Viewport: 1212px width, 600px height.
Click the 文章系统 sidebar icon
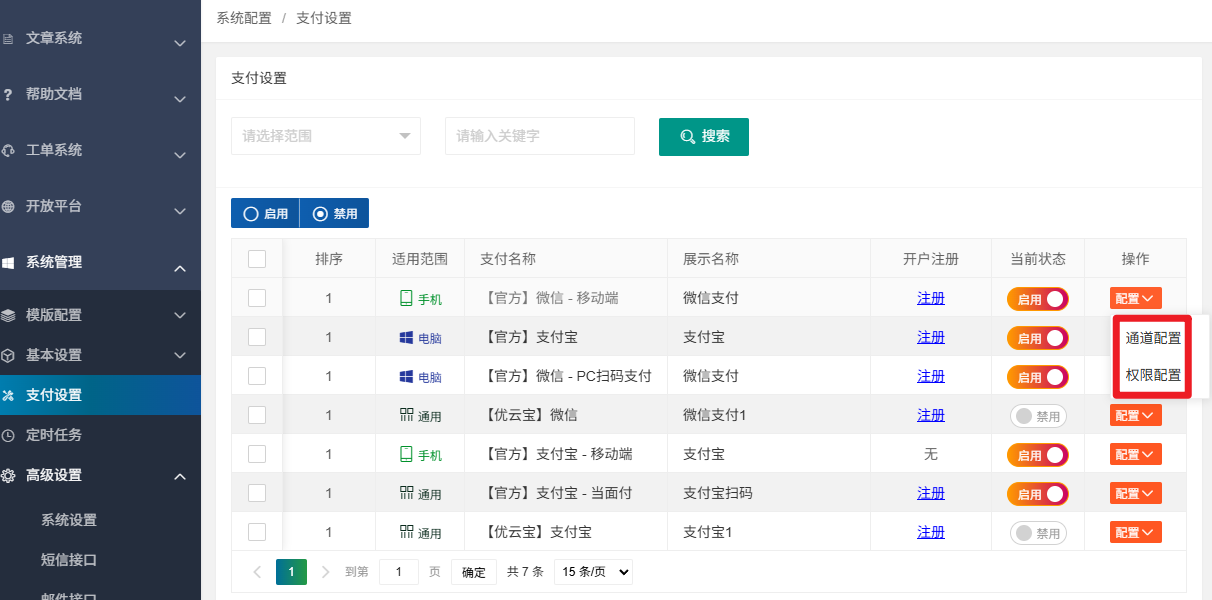7,39
